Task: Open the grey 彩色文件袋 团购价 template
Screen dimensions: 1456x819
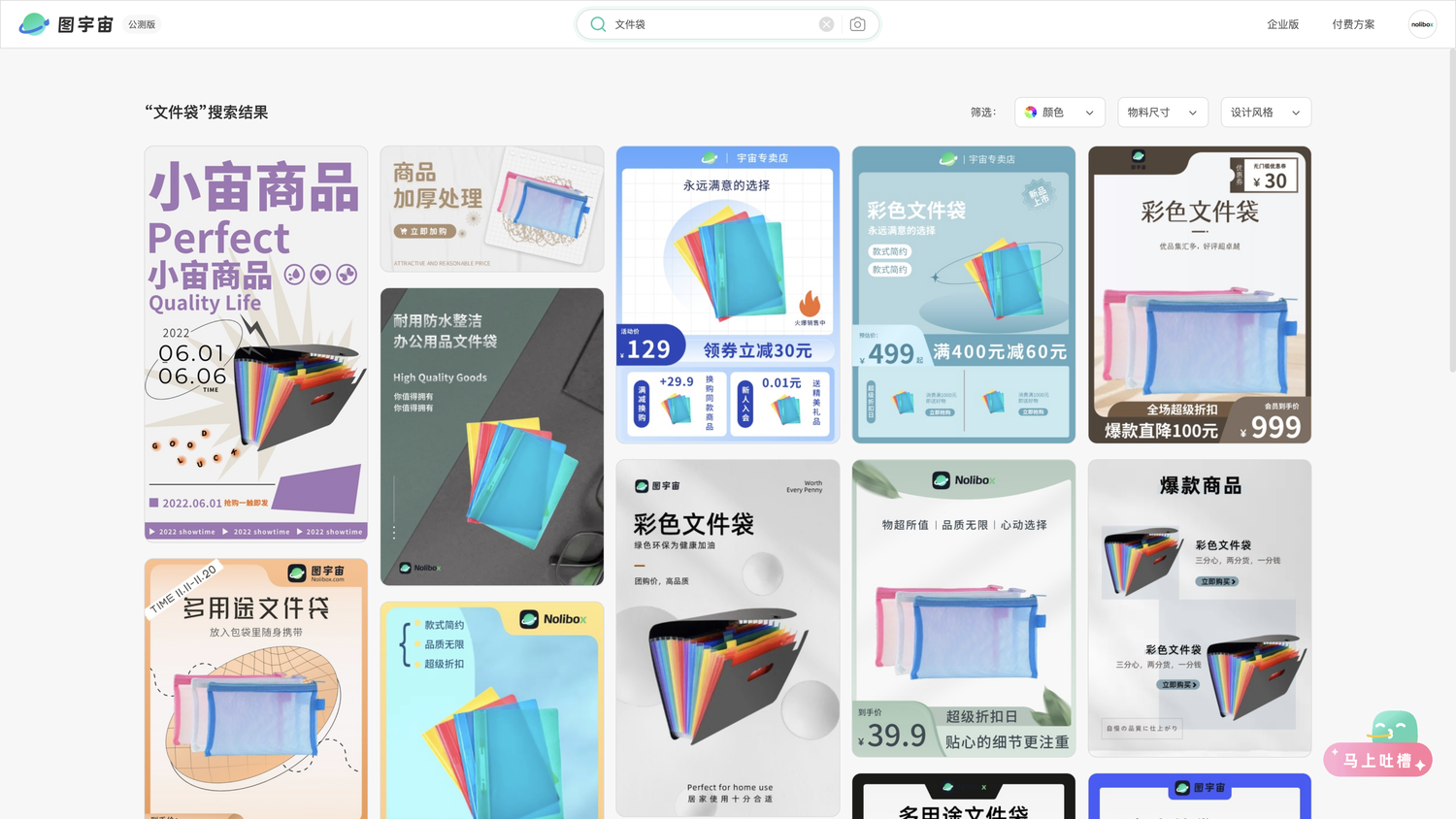Action: (x=728, y=639)
